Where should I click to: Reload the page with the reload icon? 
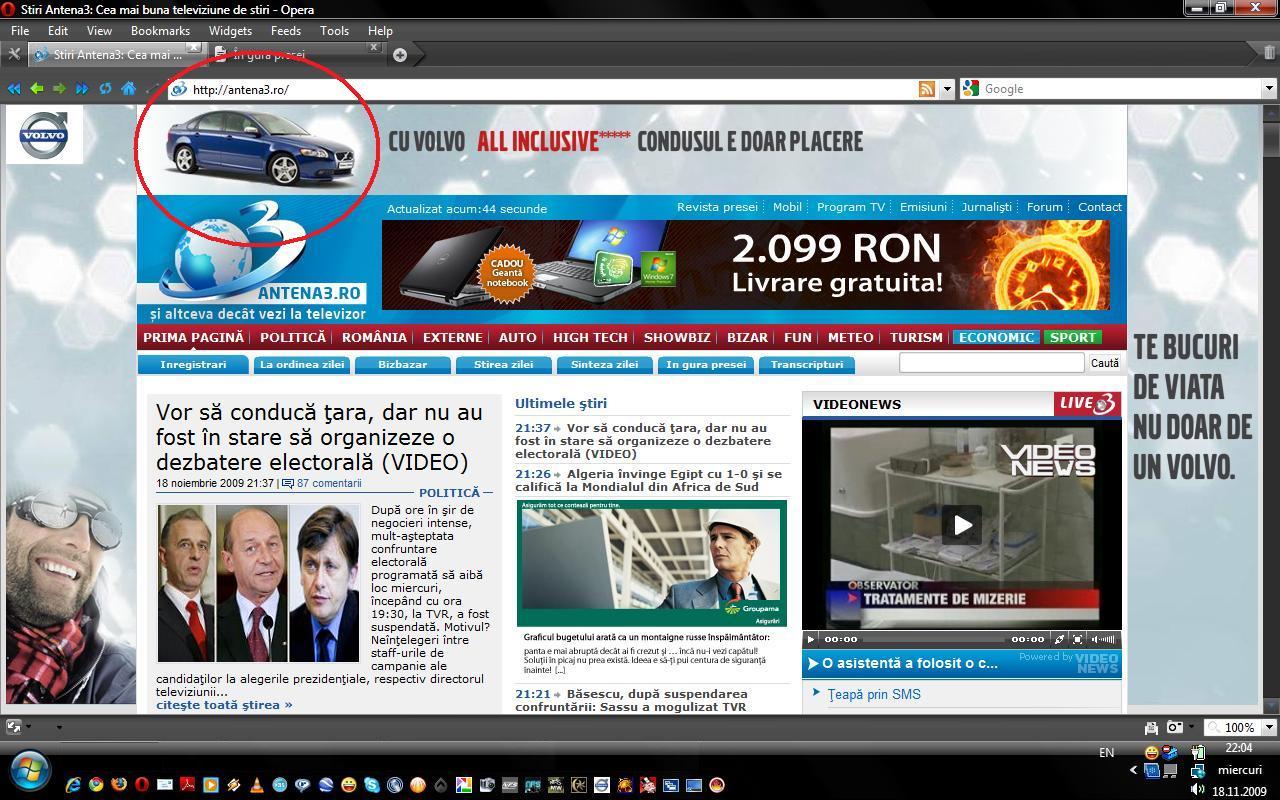(105, 89)
